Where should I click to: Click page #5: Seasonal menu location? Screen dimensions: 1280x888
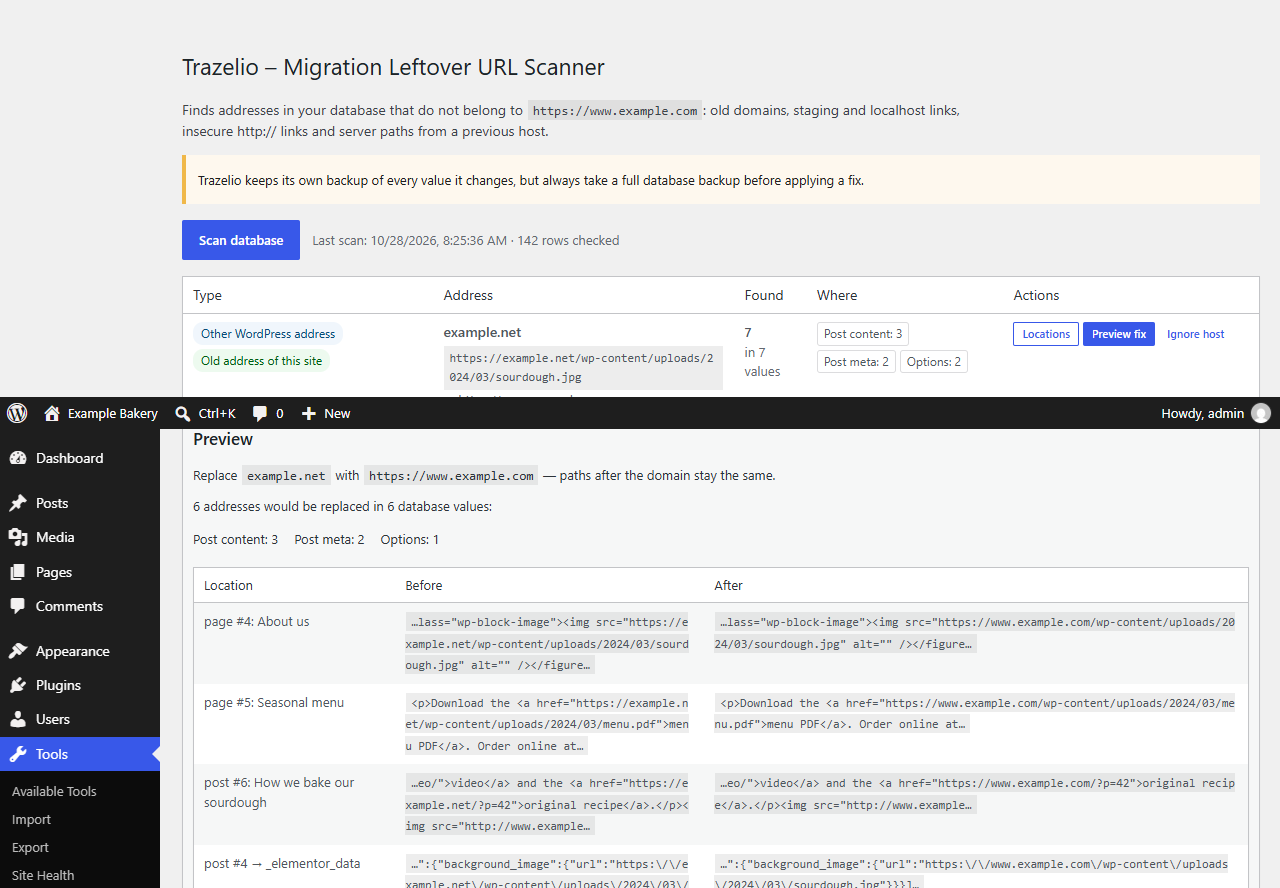coord(274,702)
